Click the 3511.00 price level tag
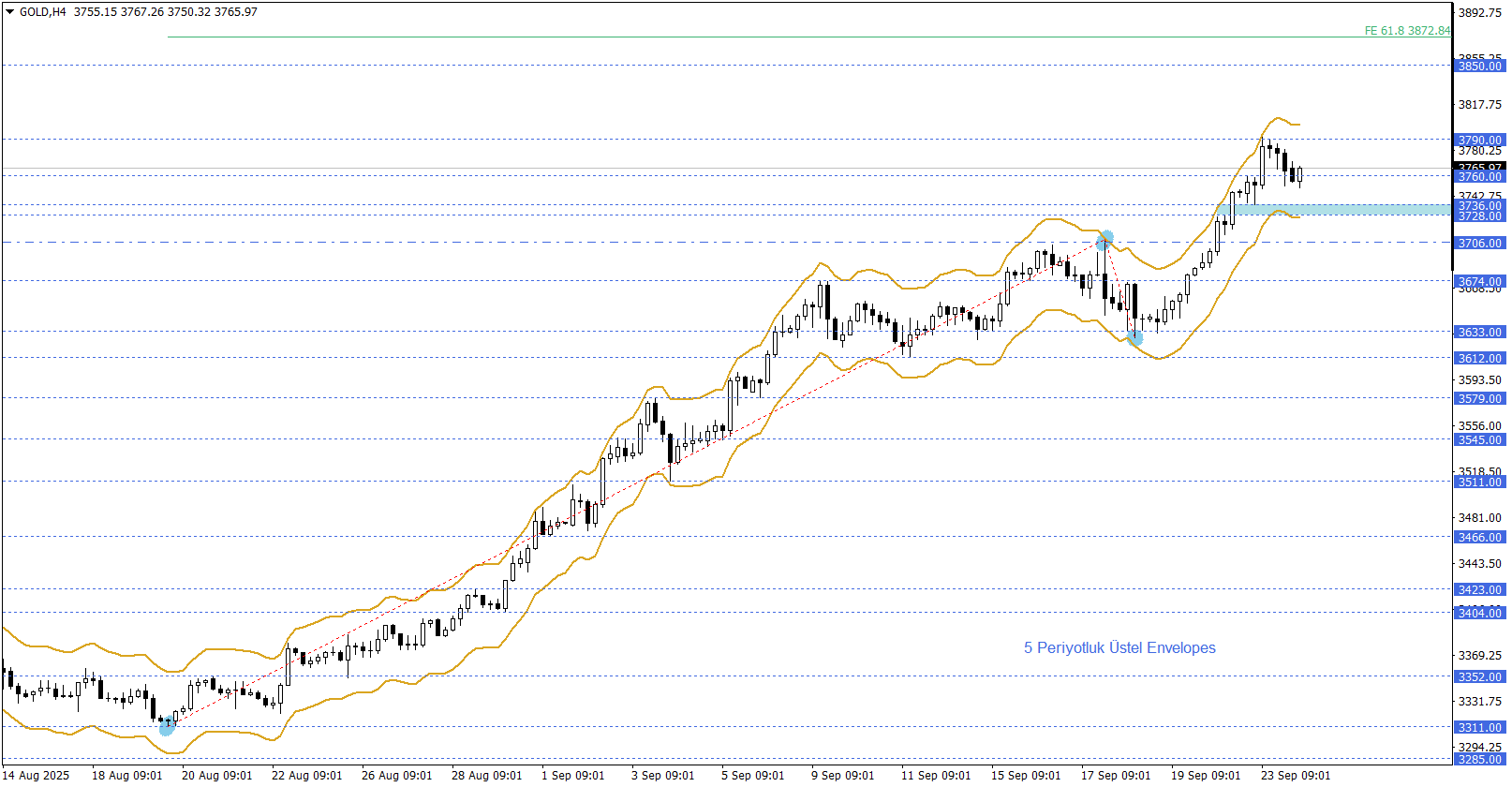Screen dimensions: 1512x787 pos(1479,482)
